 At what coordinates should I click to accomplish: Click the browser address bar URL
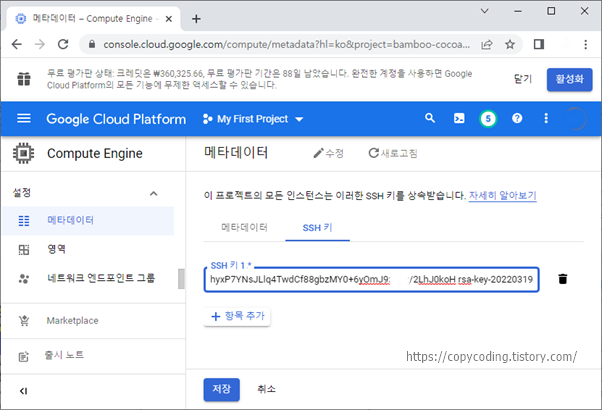[286, 45]
